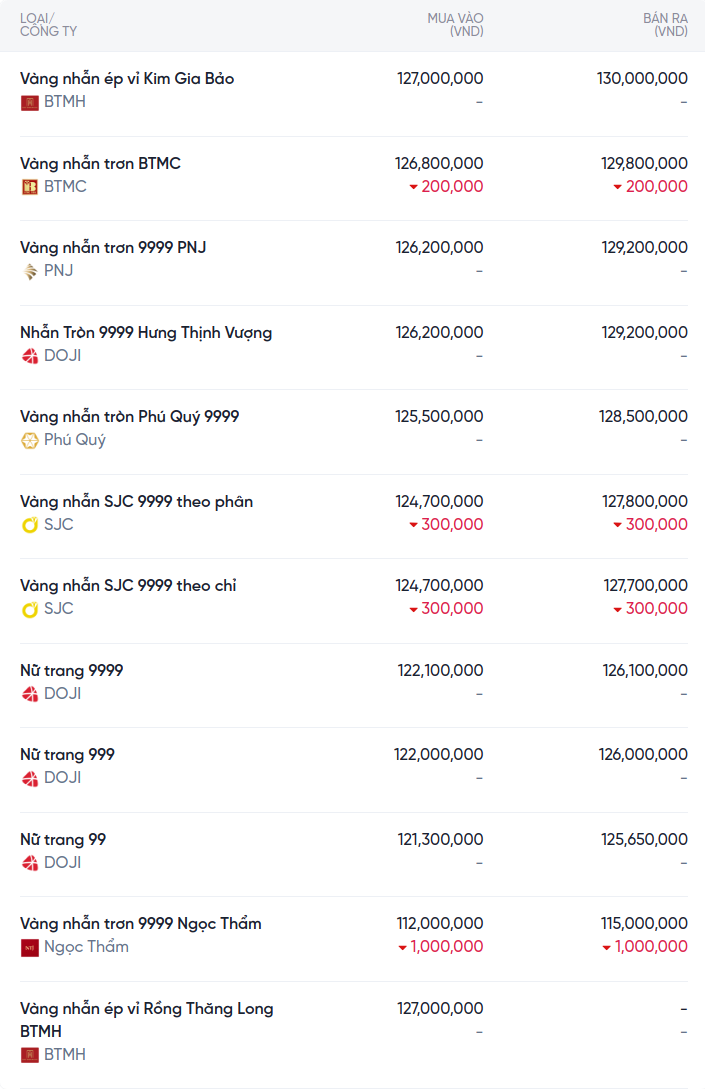Open 'Vàng nhẫn trơn 9999 PNJ' product
This screenshot has height=1089, width=705.
[x=113, y=247]
